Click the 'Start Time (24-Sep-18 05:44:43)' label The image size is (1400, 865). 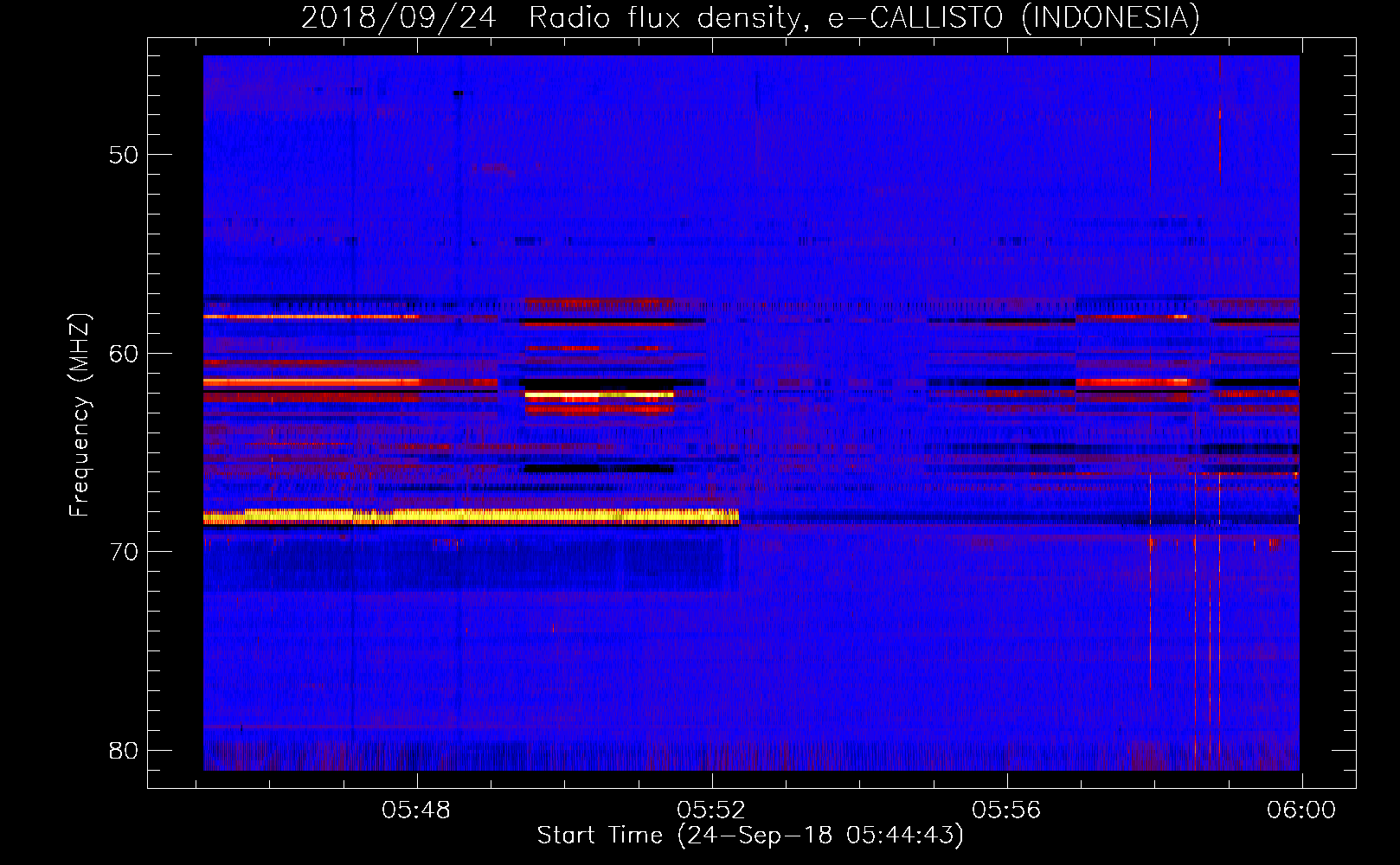750,836
